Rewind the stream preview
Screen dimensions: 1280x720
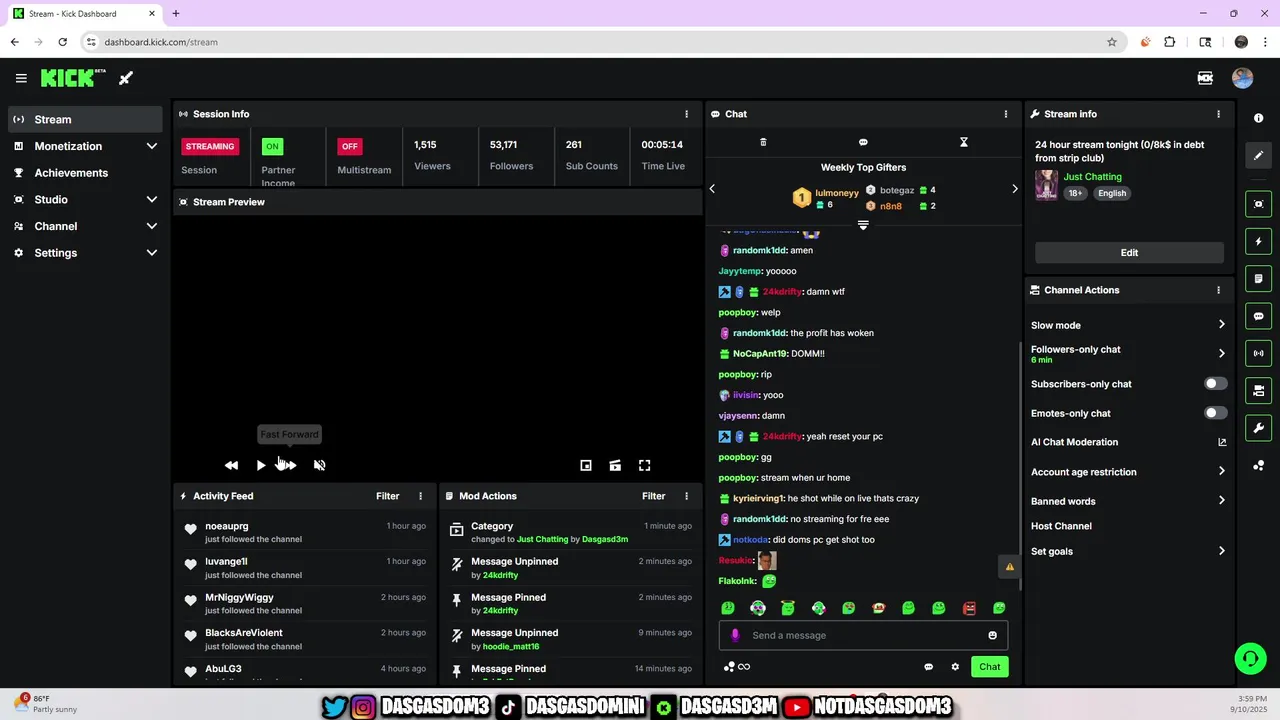point(231,465)
